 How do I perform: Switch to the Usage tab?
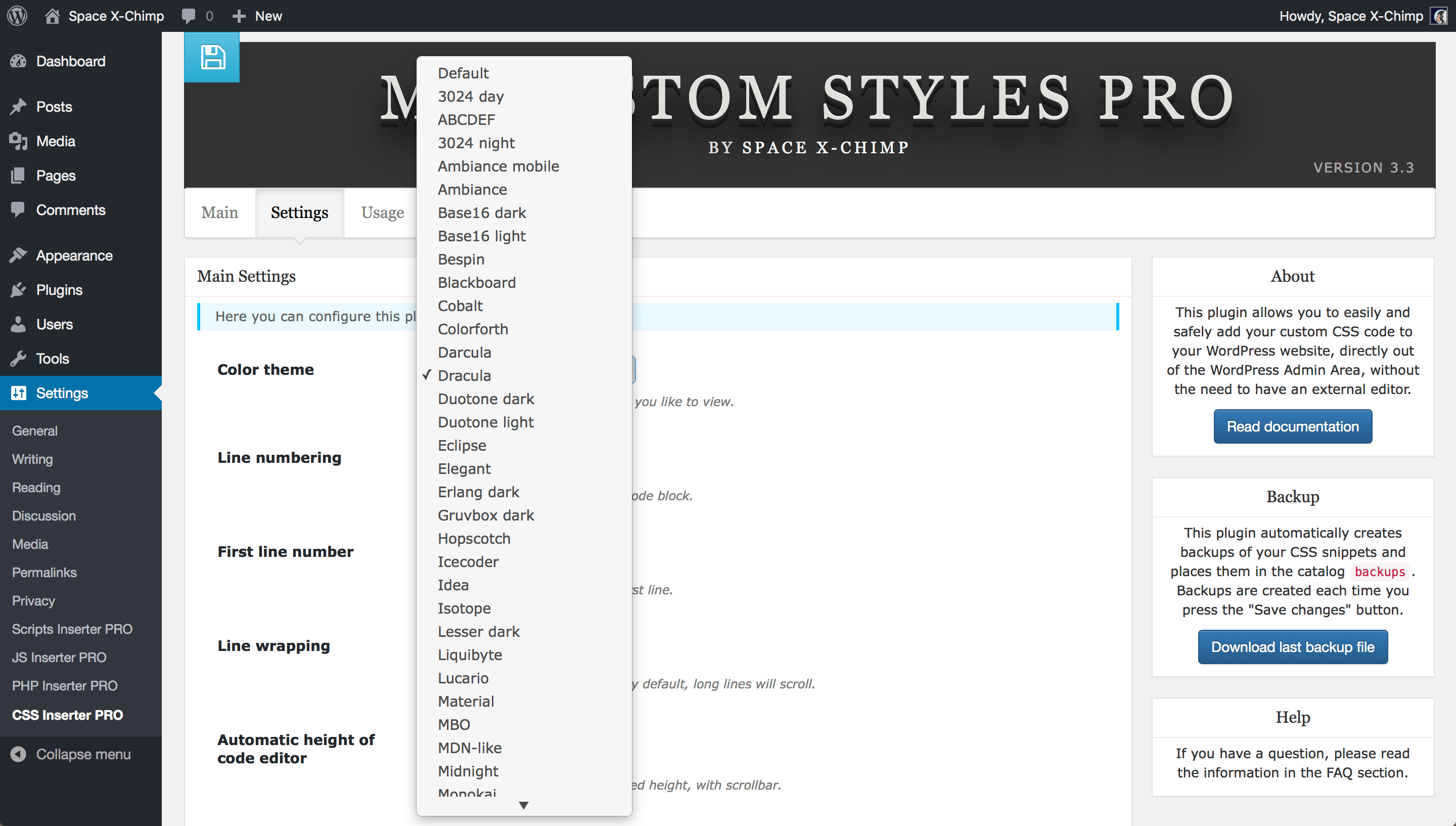382,212
